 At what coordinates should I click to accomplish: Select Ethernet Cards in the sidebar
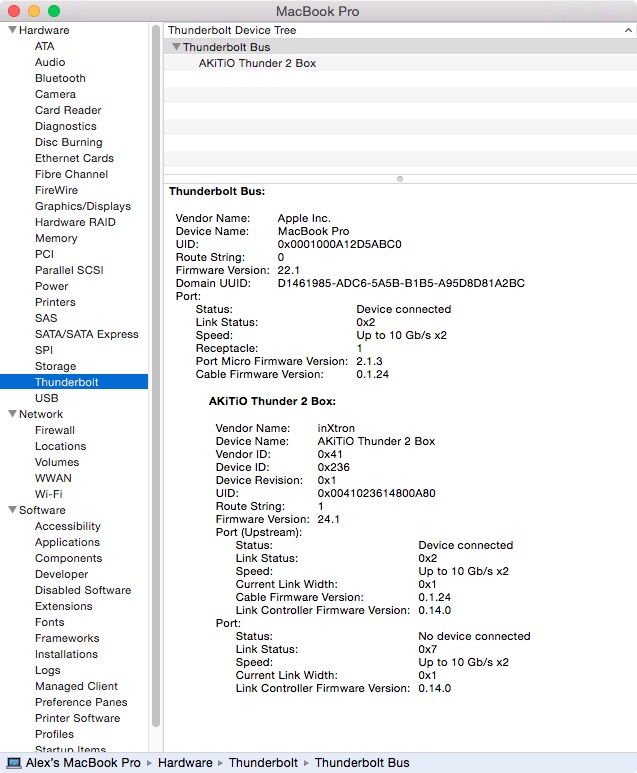point(74,158)
